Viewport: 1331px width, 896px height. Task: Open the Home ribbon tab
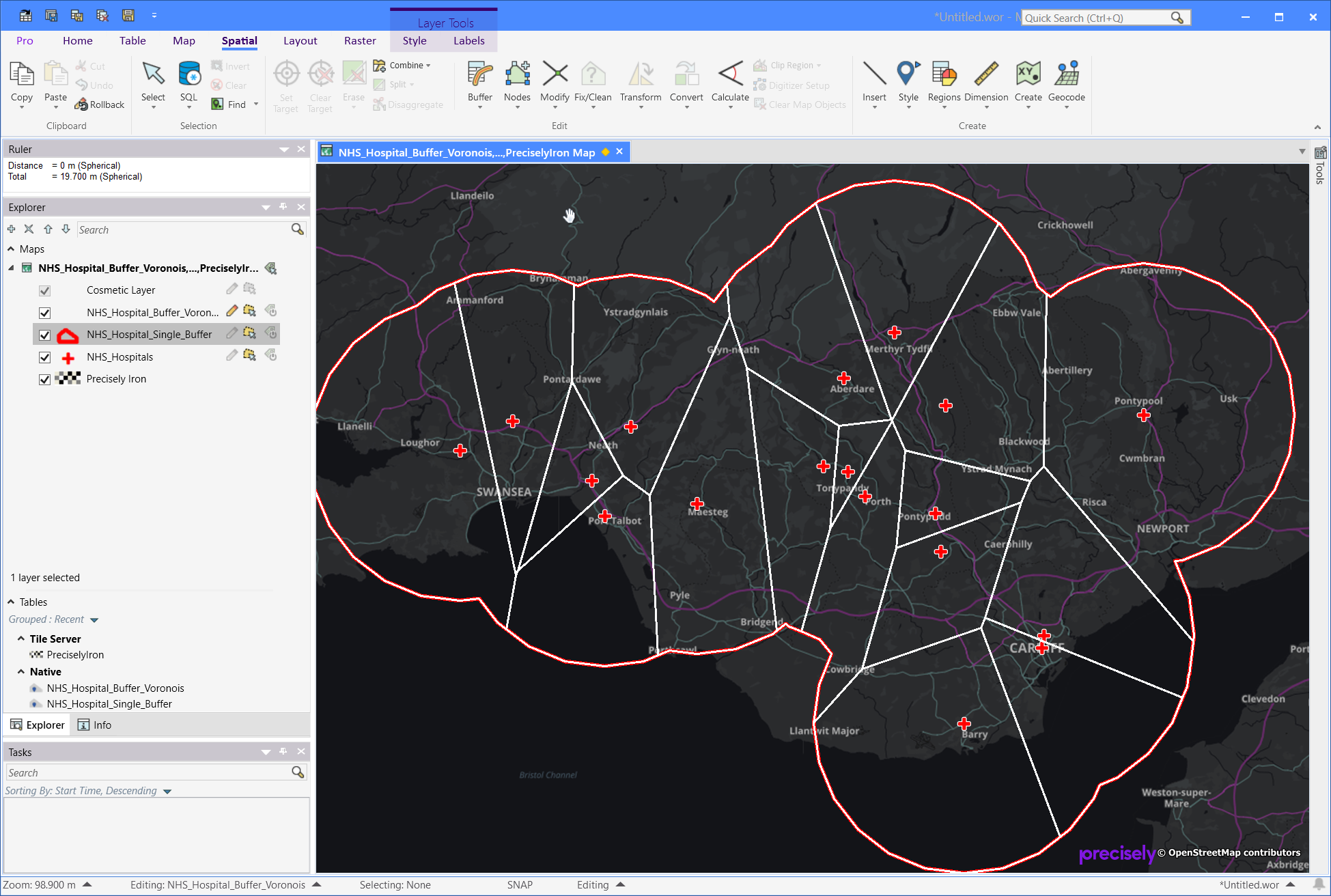[x=77, y=41]
